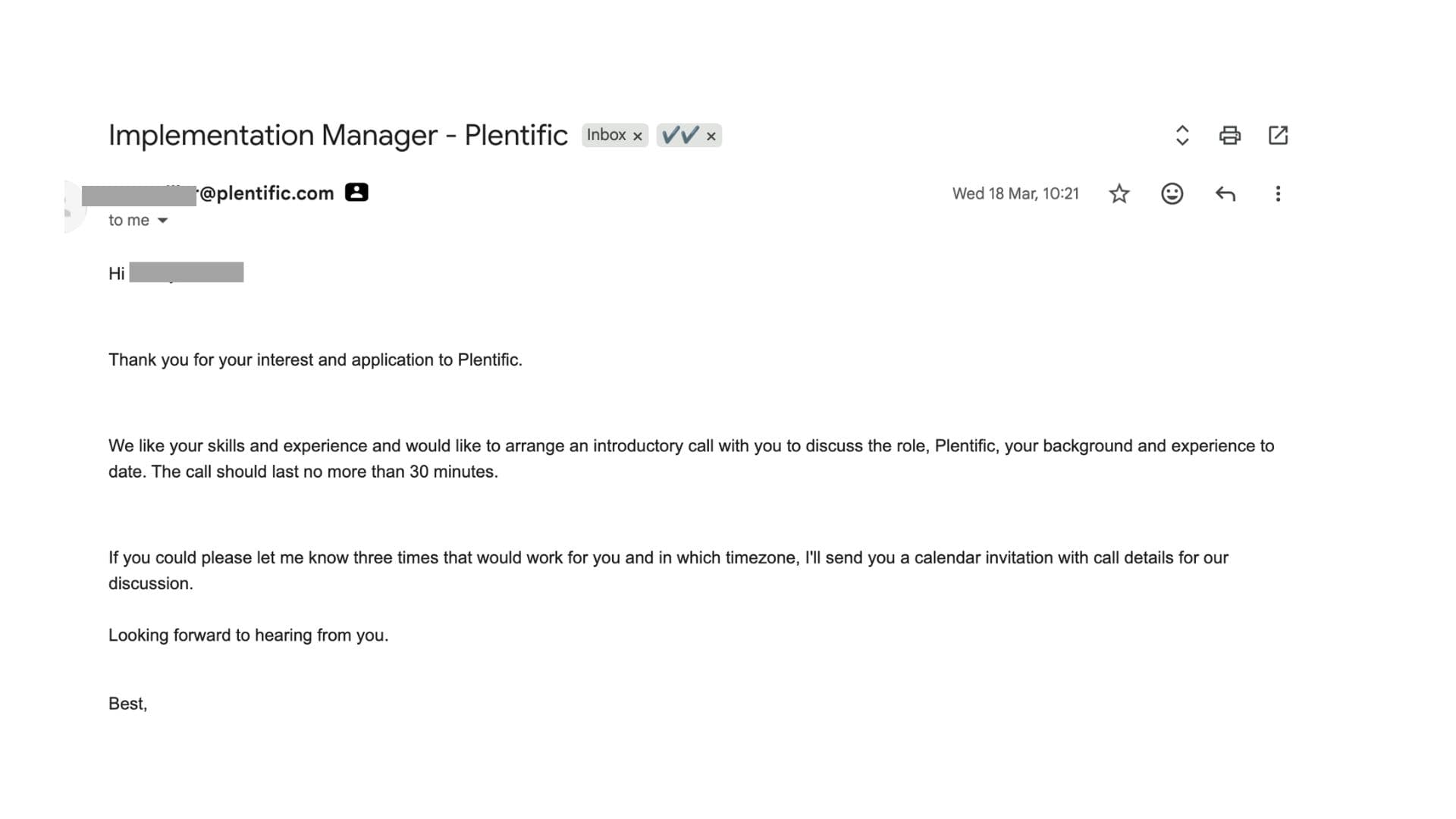The image size is (1456, 819).
Task: Print this email using the printer icon
Action: (x=1229, y=136)
